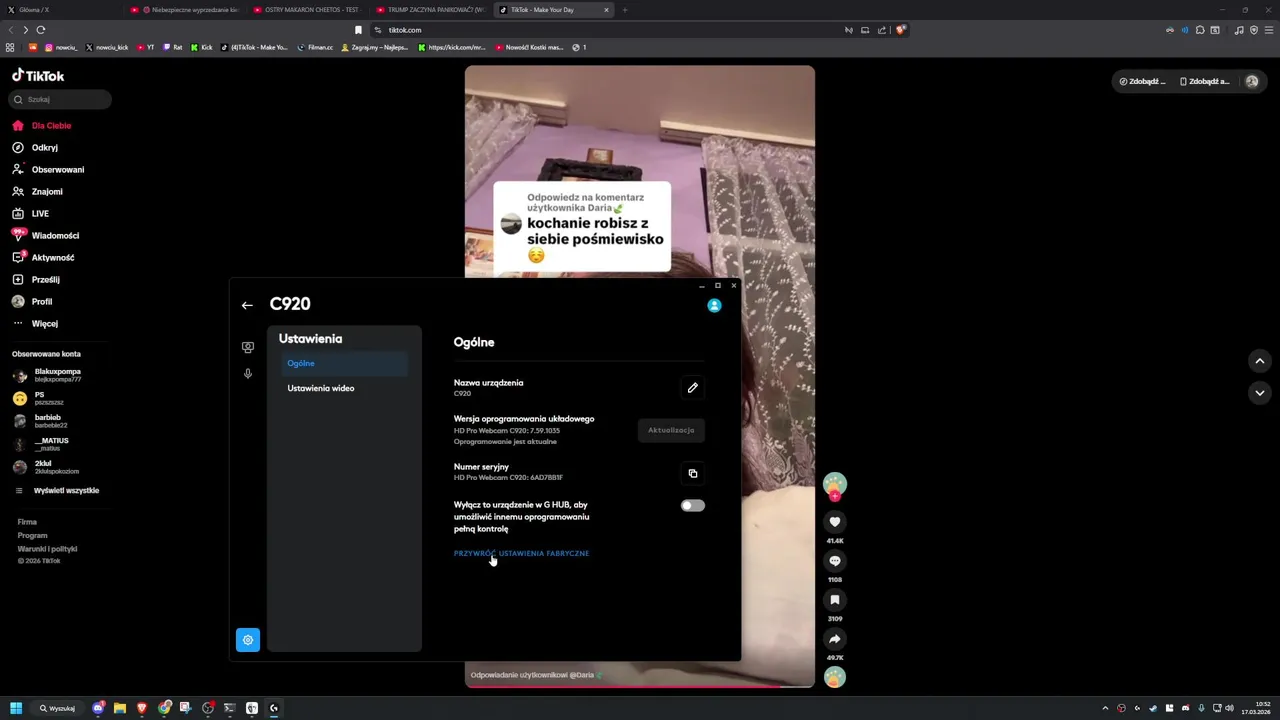This screenshot has height=720, width=1280.
Task: Switch to the Główna / X browser tab
Action: [62, 10]
